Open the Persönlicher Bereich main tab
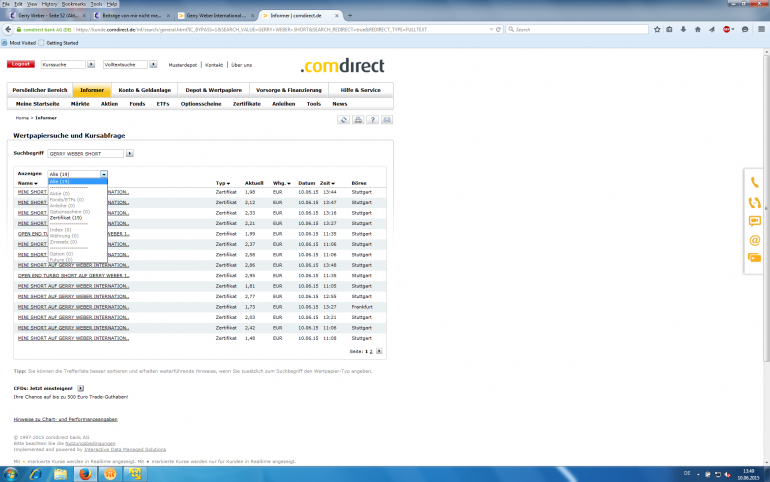Image resolution: width=770 pixels, height=482 pixels. coord(40,90)
